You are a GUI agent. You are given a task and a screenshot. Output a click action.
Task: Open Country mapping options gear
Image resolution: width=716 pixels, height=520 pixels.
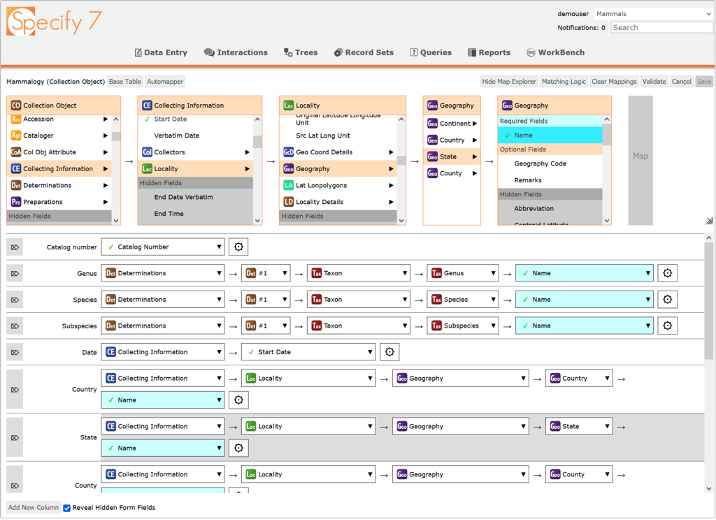(238, 400)
